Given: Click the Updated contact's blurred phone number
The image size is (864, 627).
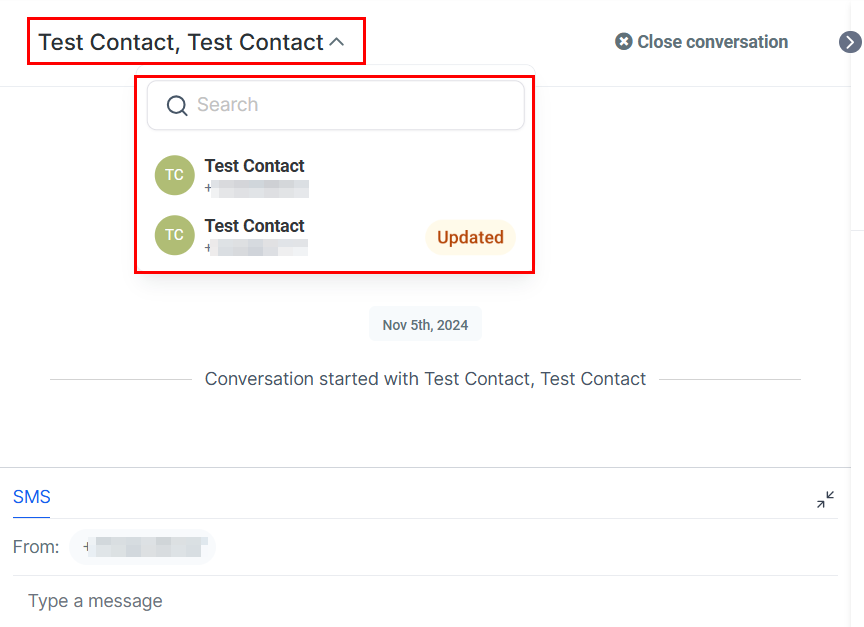Looking at the screenshot, I should (x=258, y=247).
